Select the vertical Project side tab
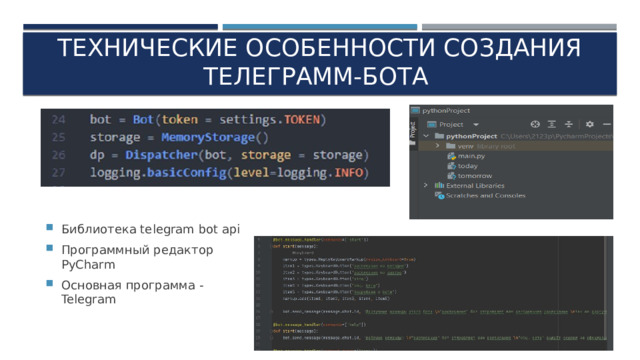 click(x=413, y=130)
